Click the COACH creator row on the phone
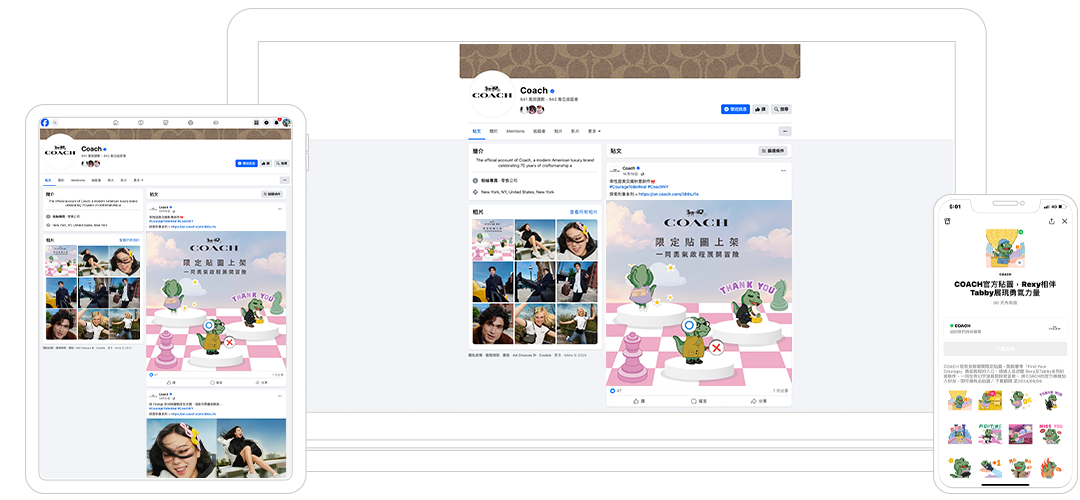Image resolution: width=1080 pixels, height=500 pixels. 1006,328
